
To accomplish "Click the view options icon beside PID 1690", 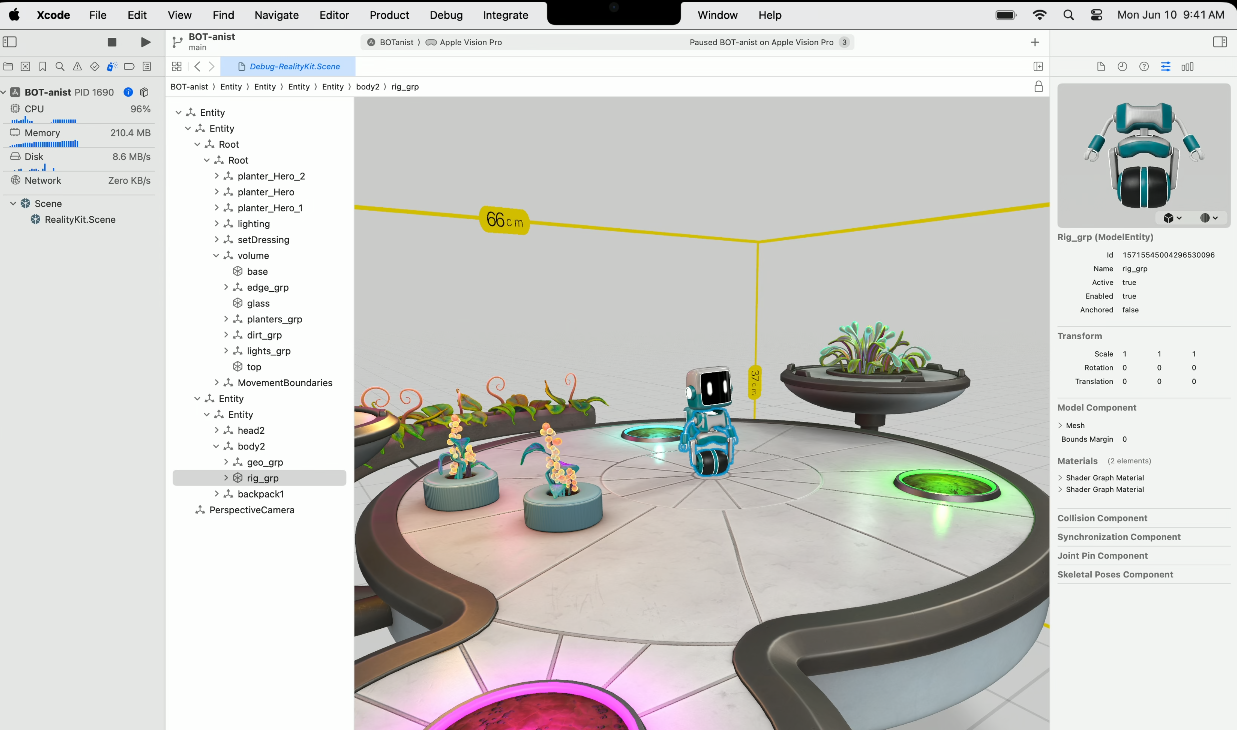I will point(144,92).
